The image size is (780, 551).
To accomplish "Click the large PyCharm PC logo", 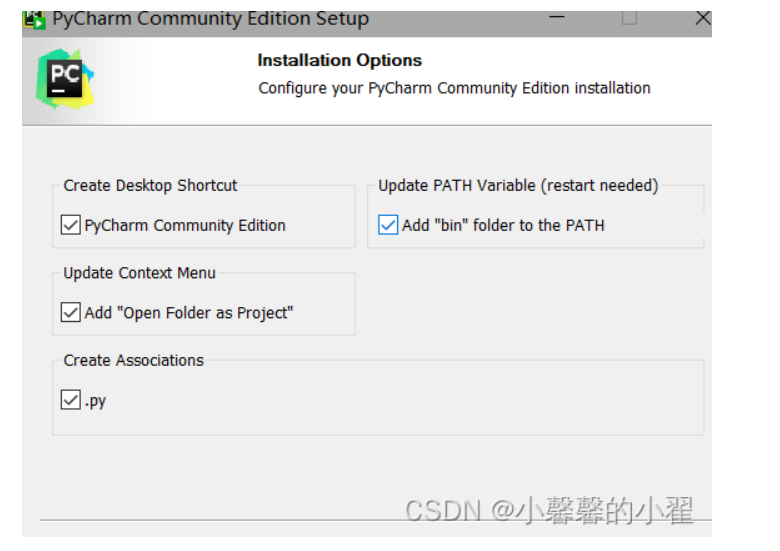I will [65, 79].
